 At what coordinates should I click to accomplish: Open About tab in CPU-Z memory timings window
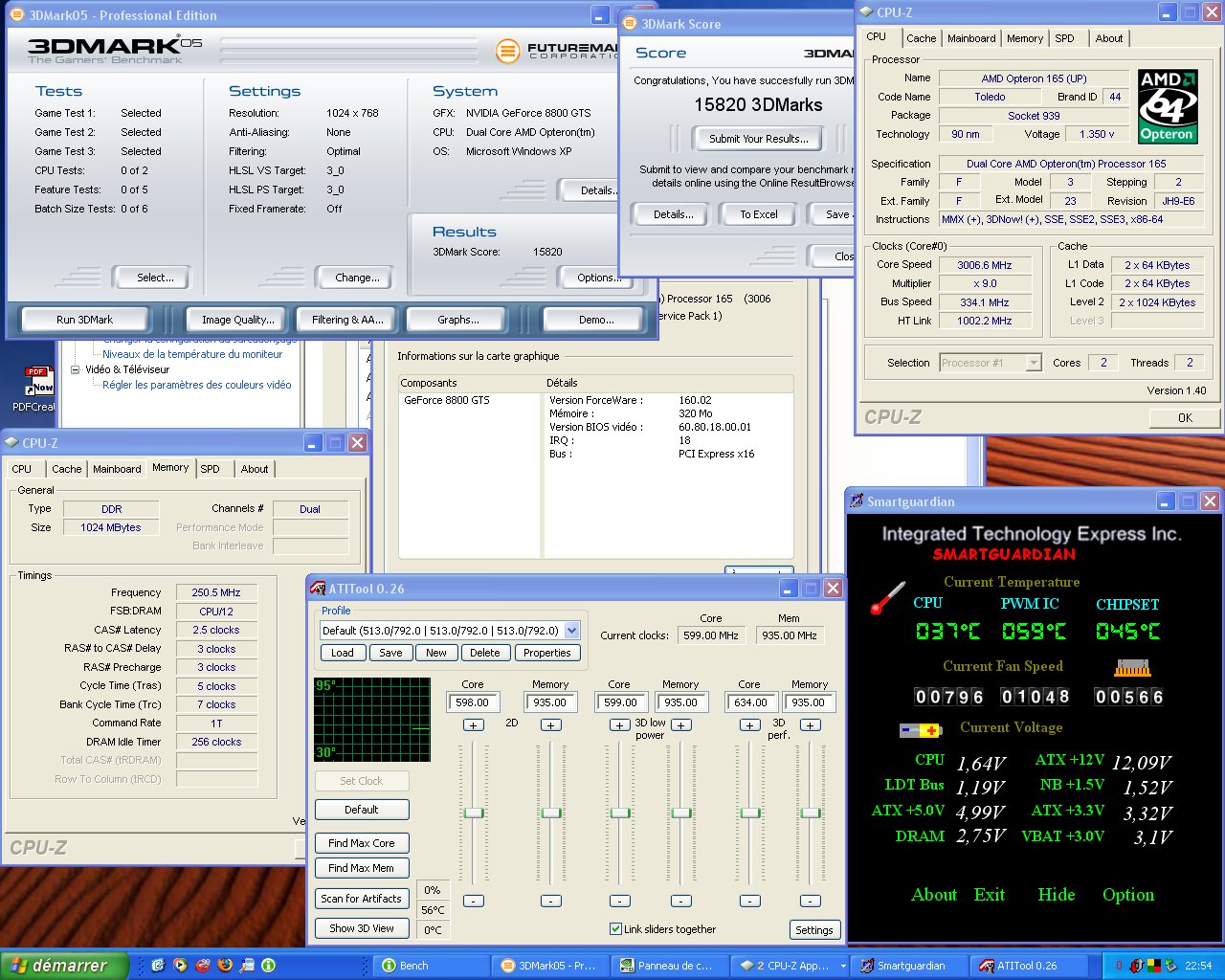pos(255,469)
